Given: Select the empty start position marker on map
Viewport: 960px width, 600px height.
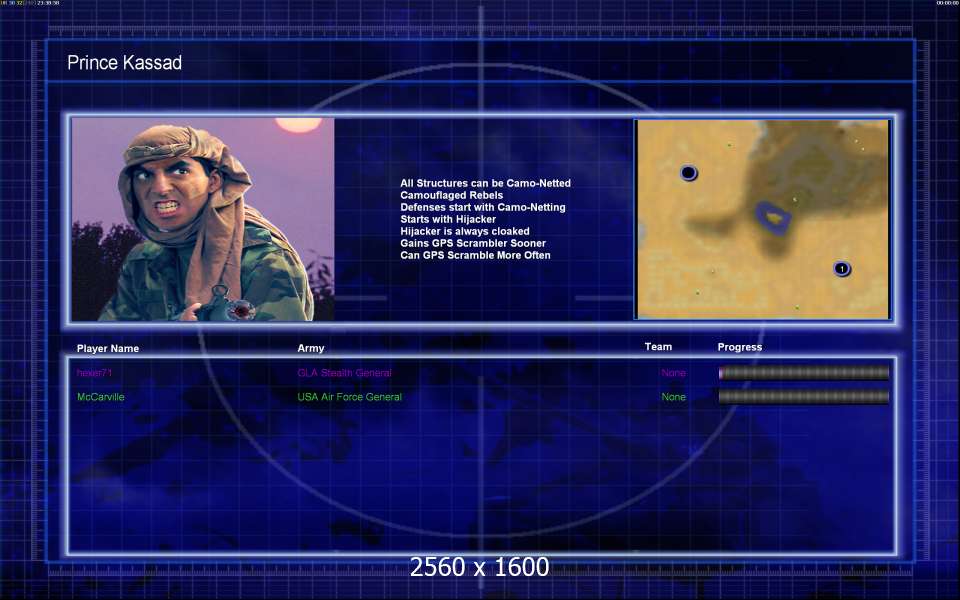Looking at the screenshot, I should coord(688,173).
